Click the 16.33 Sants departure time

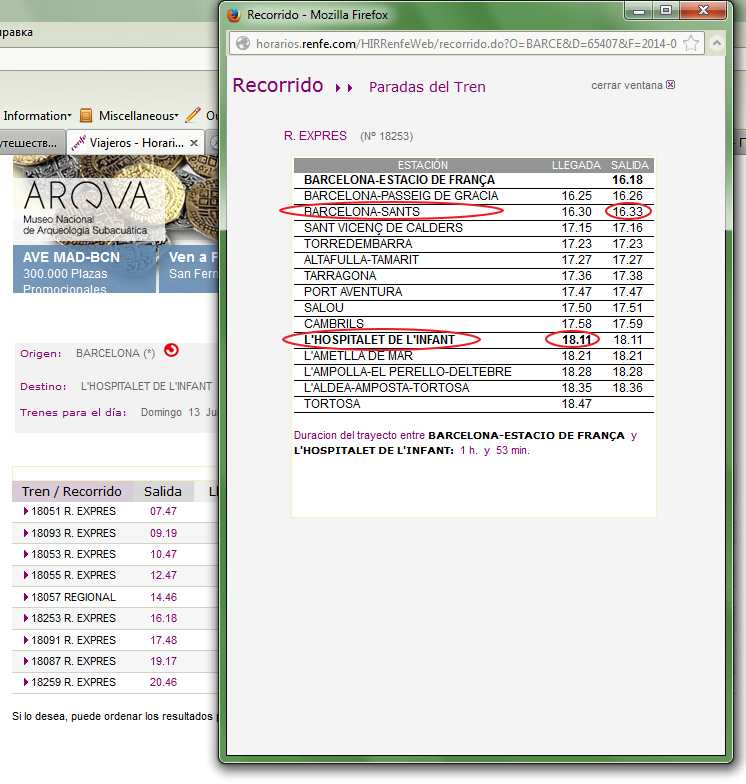tap(628, 212)
